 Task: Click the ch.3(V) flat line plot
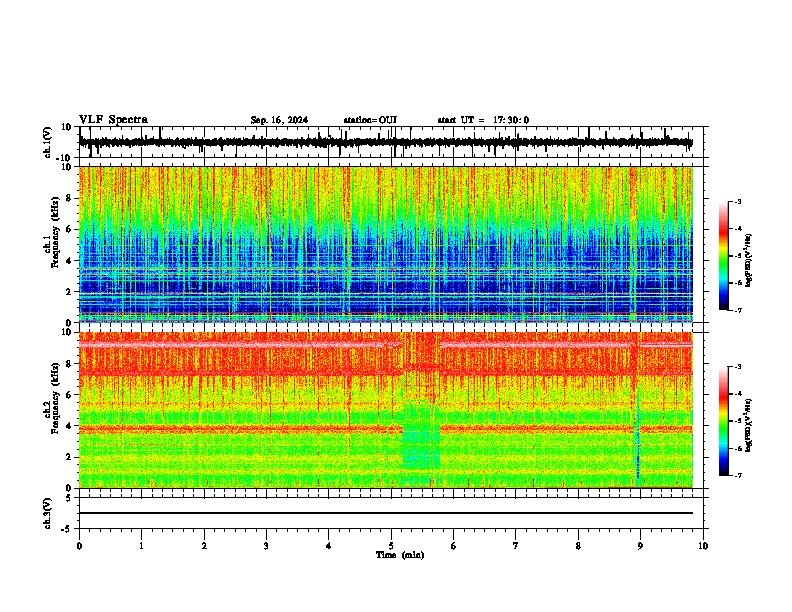pyautogui.click(x=385, y=513)
